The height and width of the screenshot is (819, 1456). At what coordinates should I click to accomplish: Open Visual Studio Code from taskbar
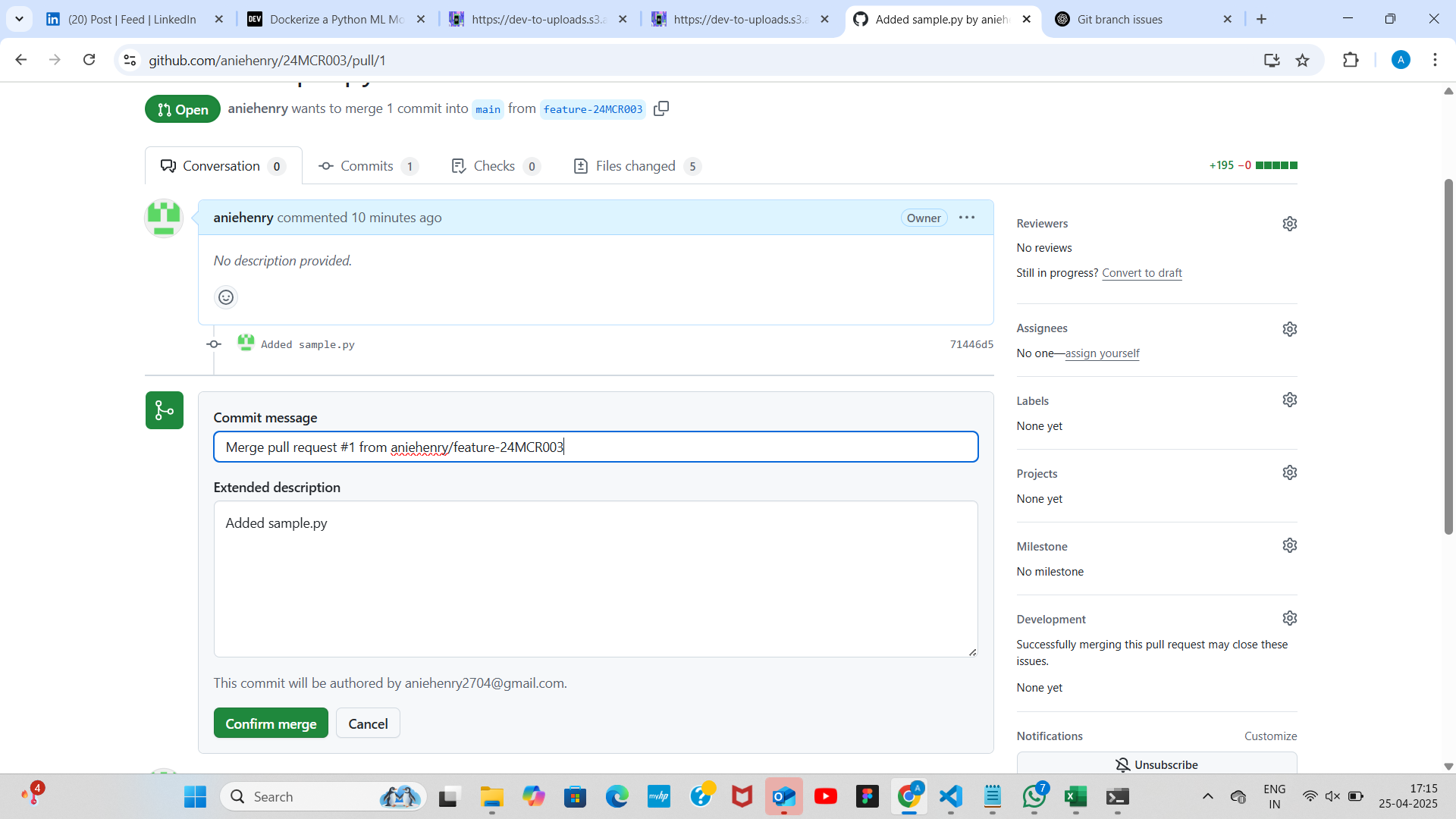(x=950, y=796)
